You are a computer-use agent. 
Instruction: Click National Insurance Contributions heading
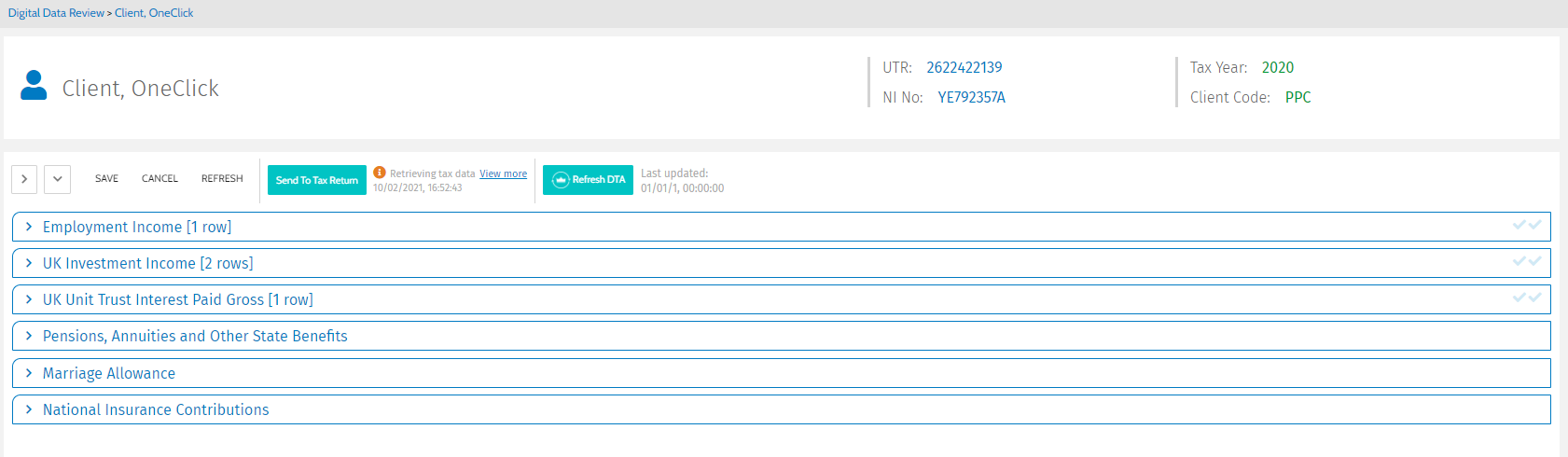(156, 409)
